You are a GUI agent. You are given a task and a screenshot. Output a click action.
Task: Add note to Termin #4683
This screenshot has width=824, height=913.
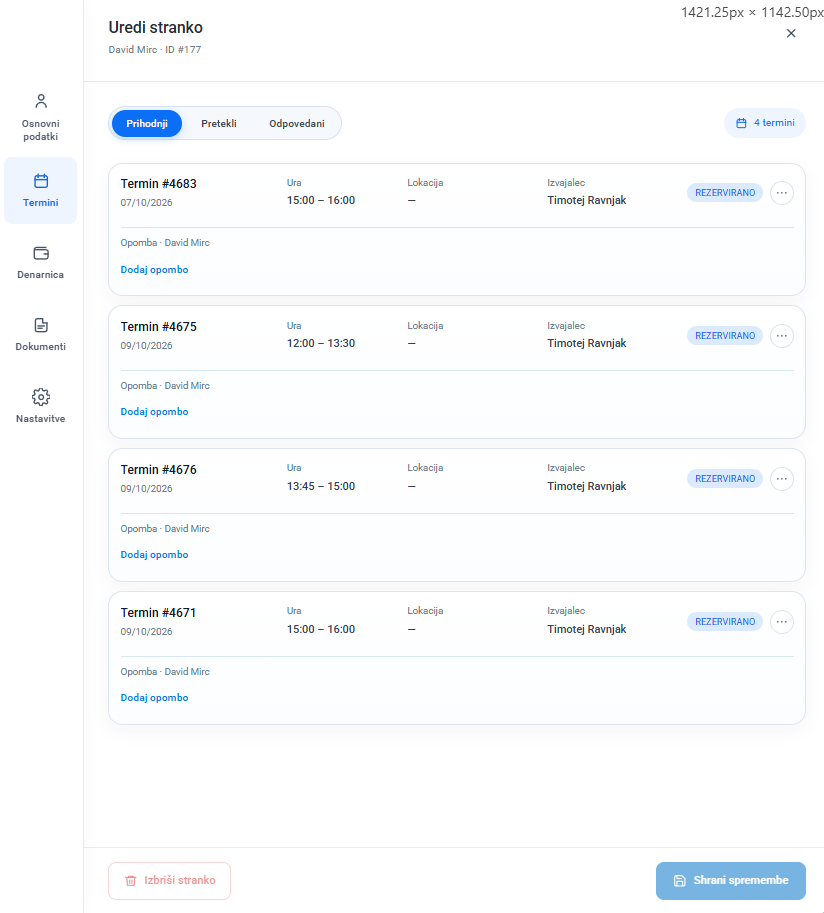(x=154, y=270)
